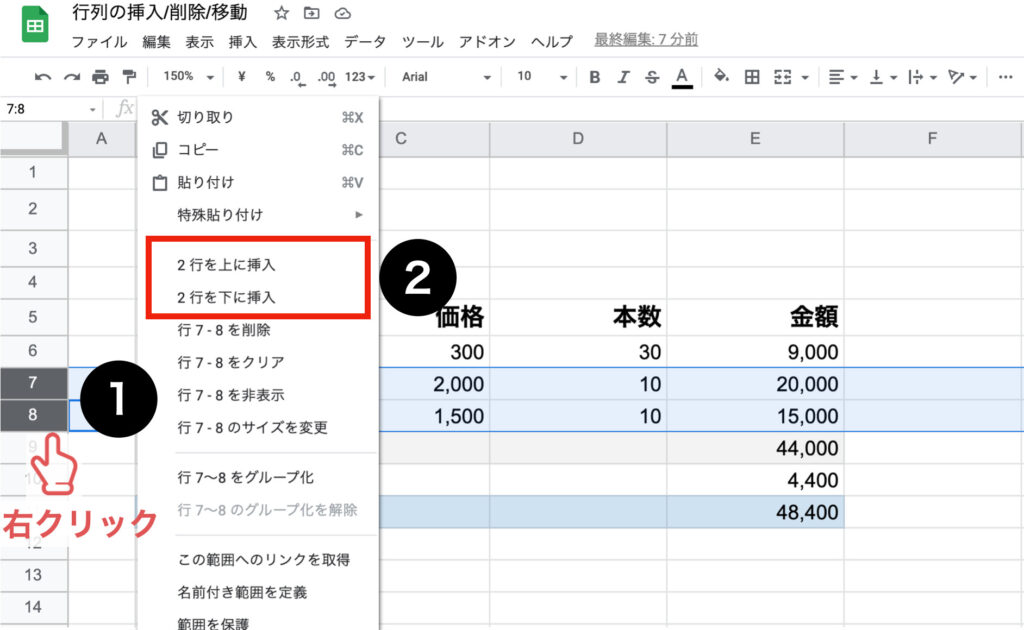Click the scissors Cut icon in menu
The width and height of the screenshot is (1024, 630).
[x=159, y=118]
